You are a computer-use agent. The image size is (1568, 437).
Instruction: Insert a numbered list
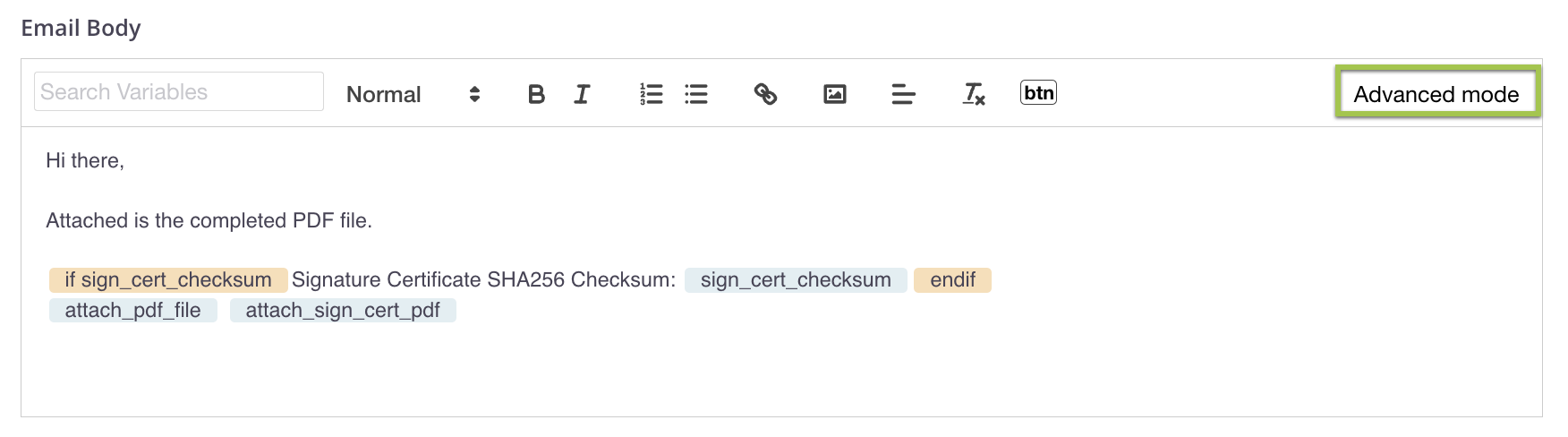(651, 94)
